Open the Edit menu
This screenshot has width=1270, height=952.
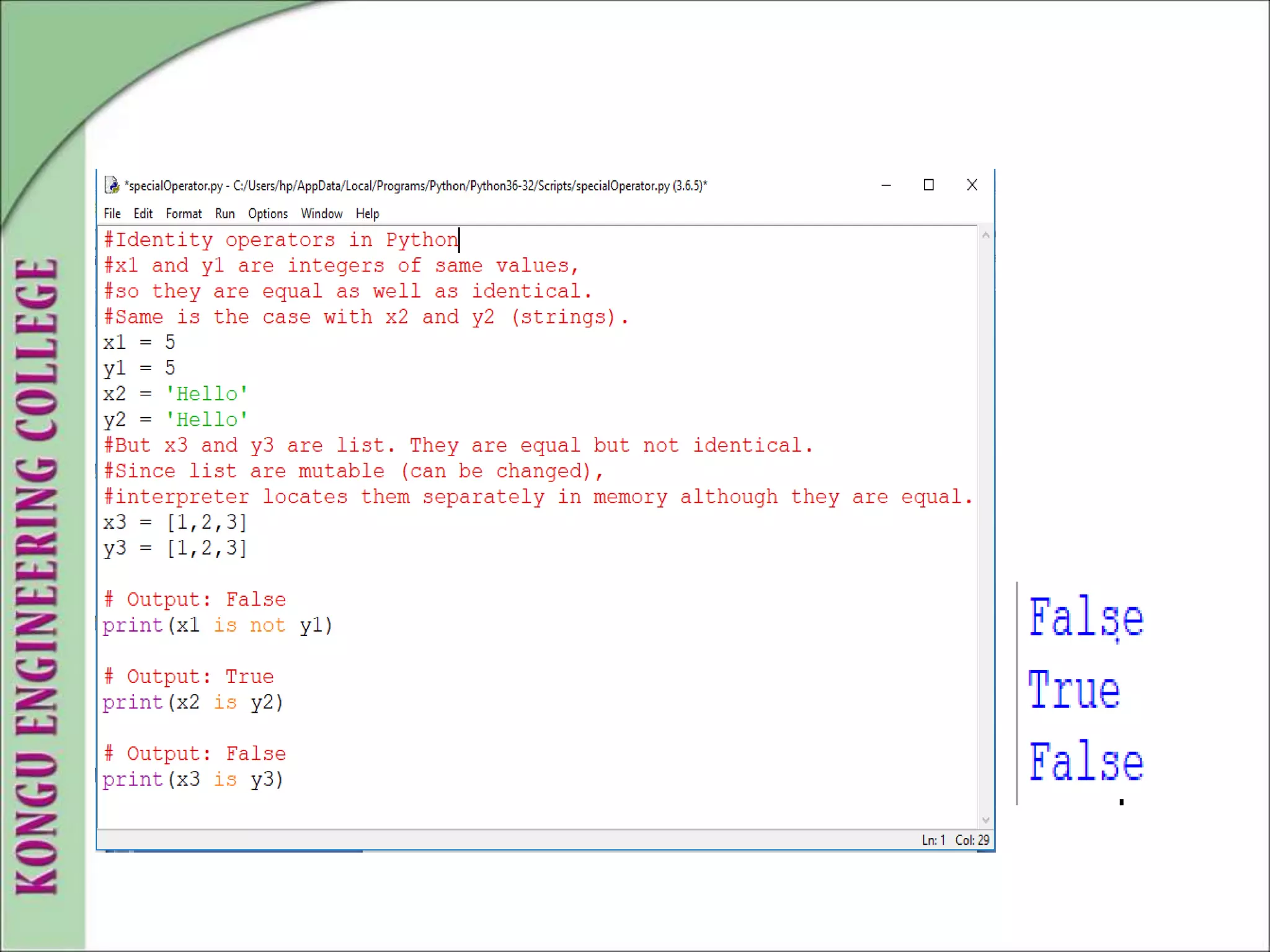(143, 214)
